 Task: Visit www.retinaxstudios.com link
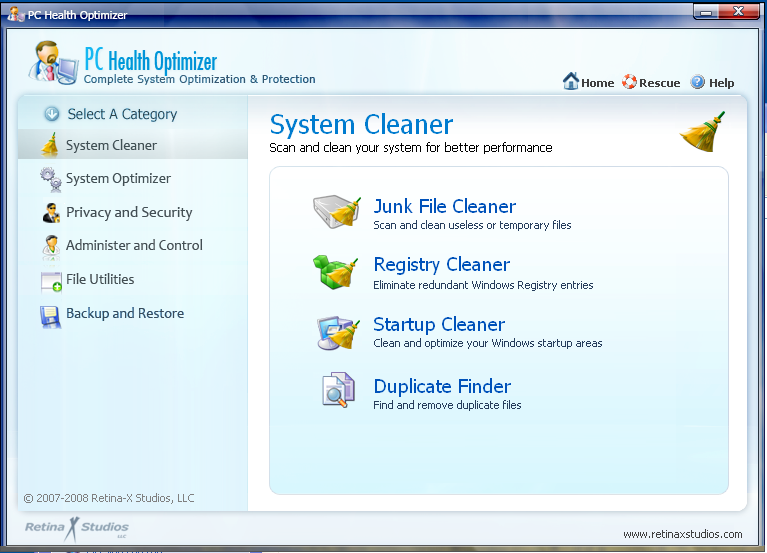coord(682,534)
